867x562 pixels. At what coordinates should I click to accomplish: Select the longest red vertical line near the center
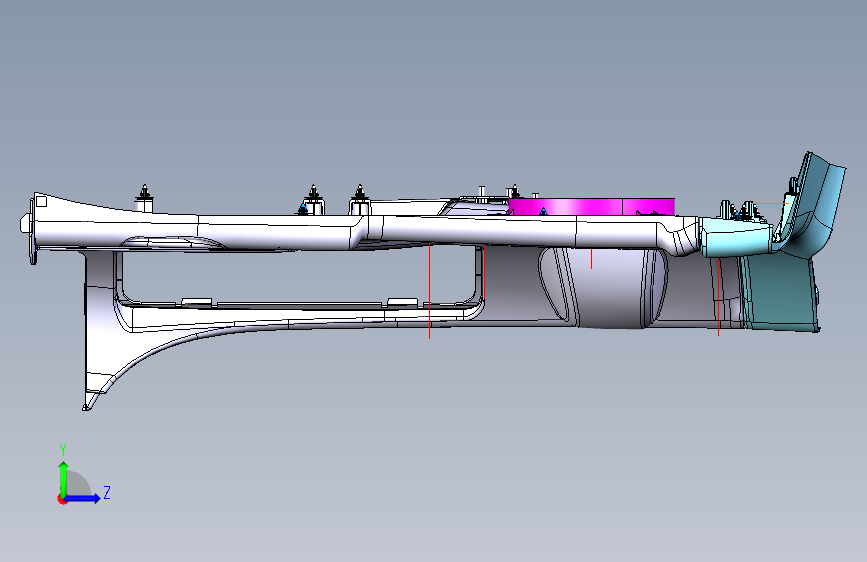tap(430, 290)
